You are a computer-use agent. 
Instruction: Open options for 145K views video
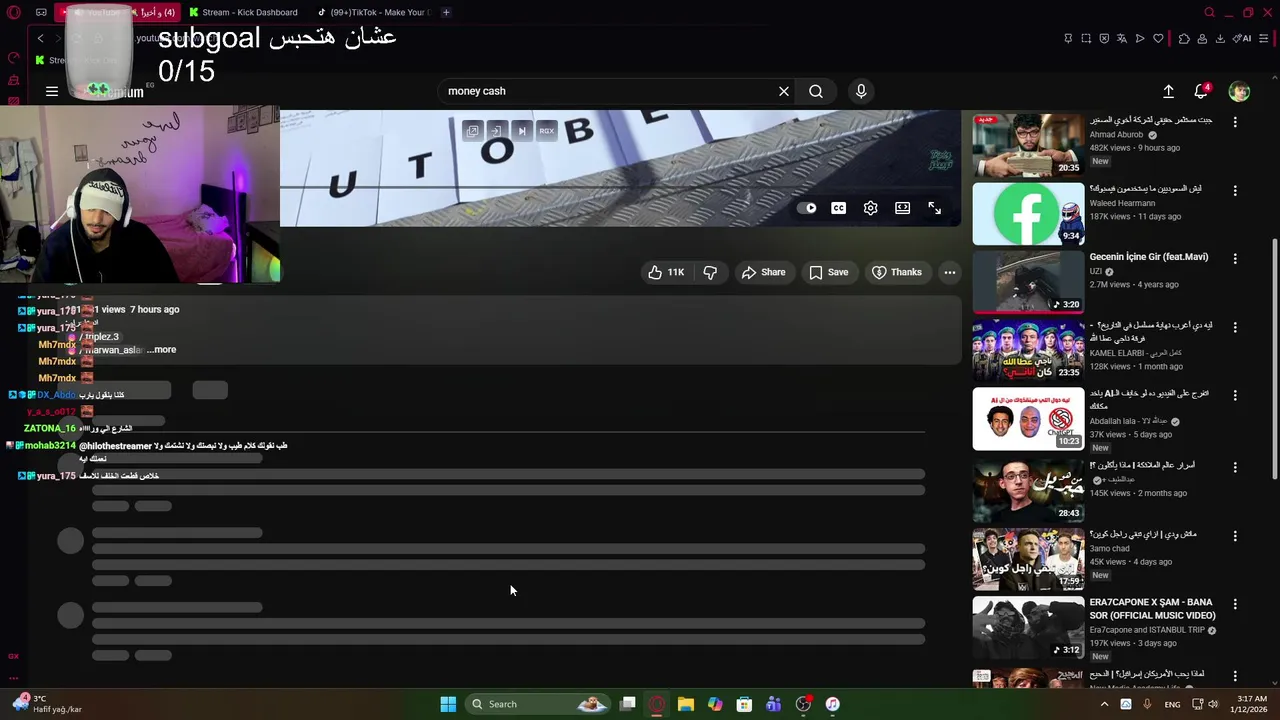(1235, 467)
